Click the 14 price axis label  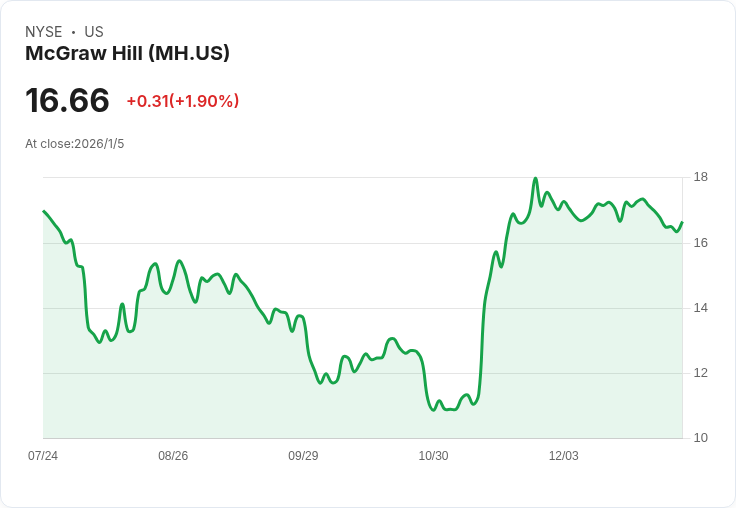click(700, 308)
